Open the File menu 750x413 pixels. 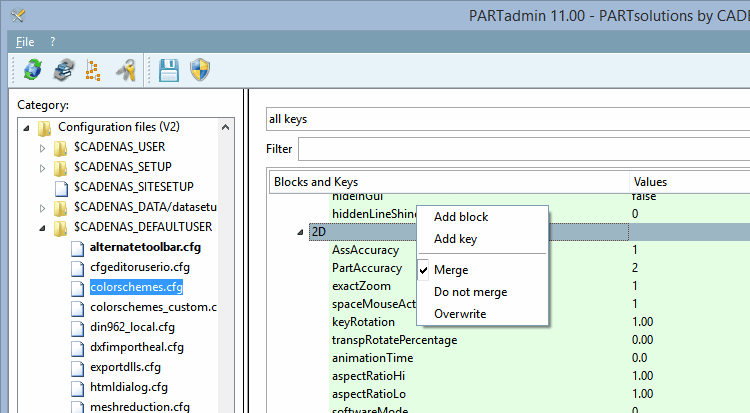(x=25, y=41)
